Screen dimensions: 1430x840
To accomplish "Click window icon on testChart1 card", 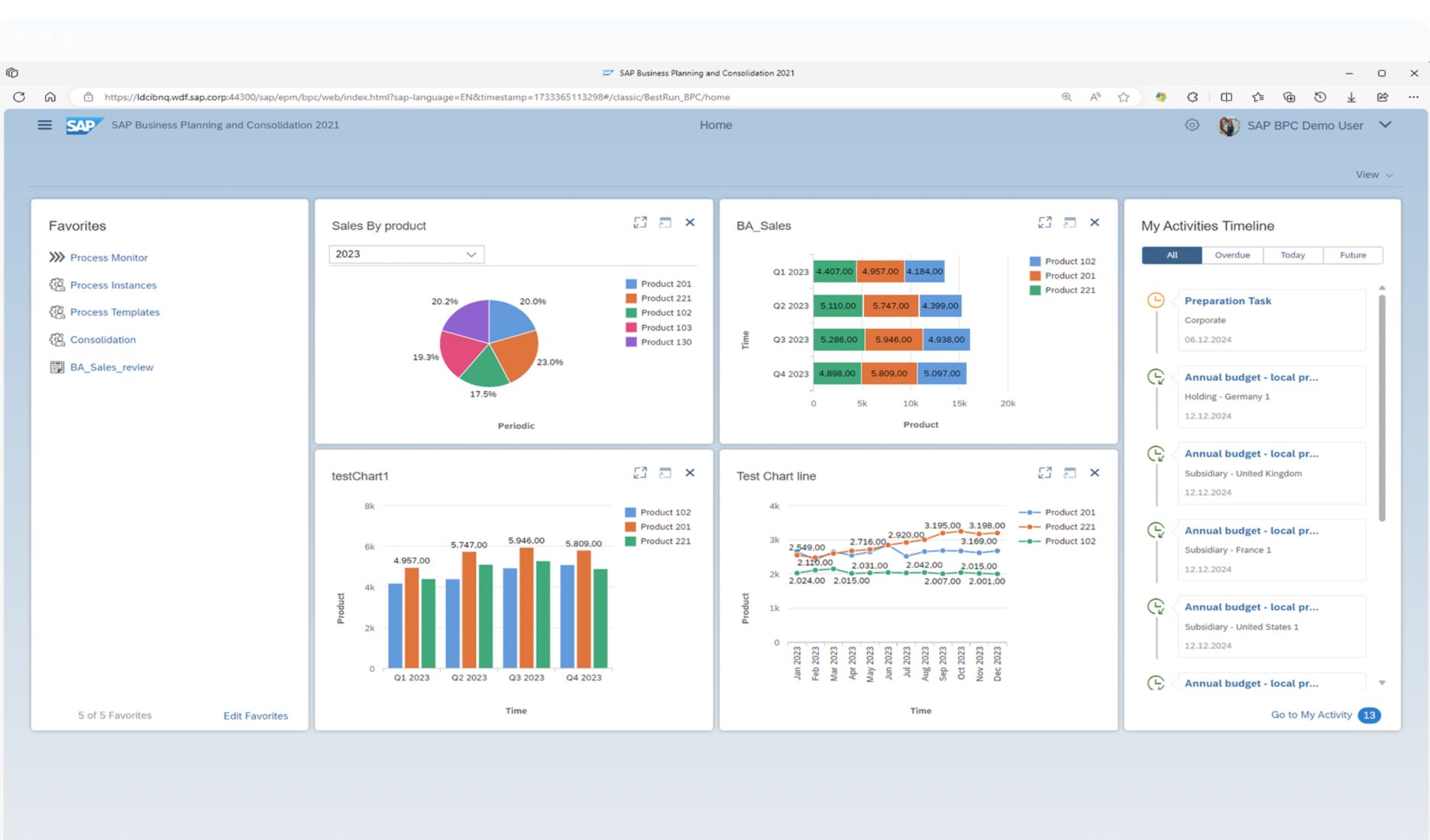I will 665,473.
